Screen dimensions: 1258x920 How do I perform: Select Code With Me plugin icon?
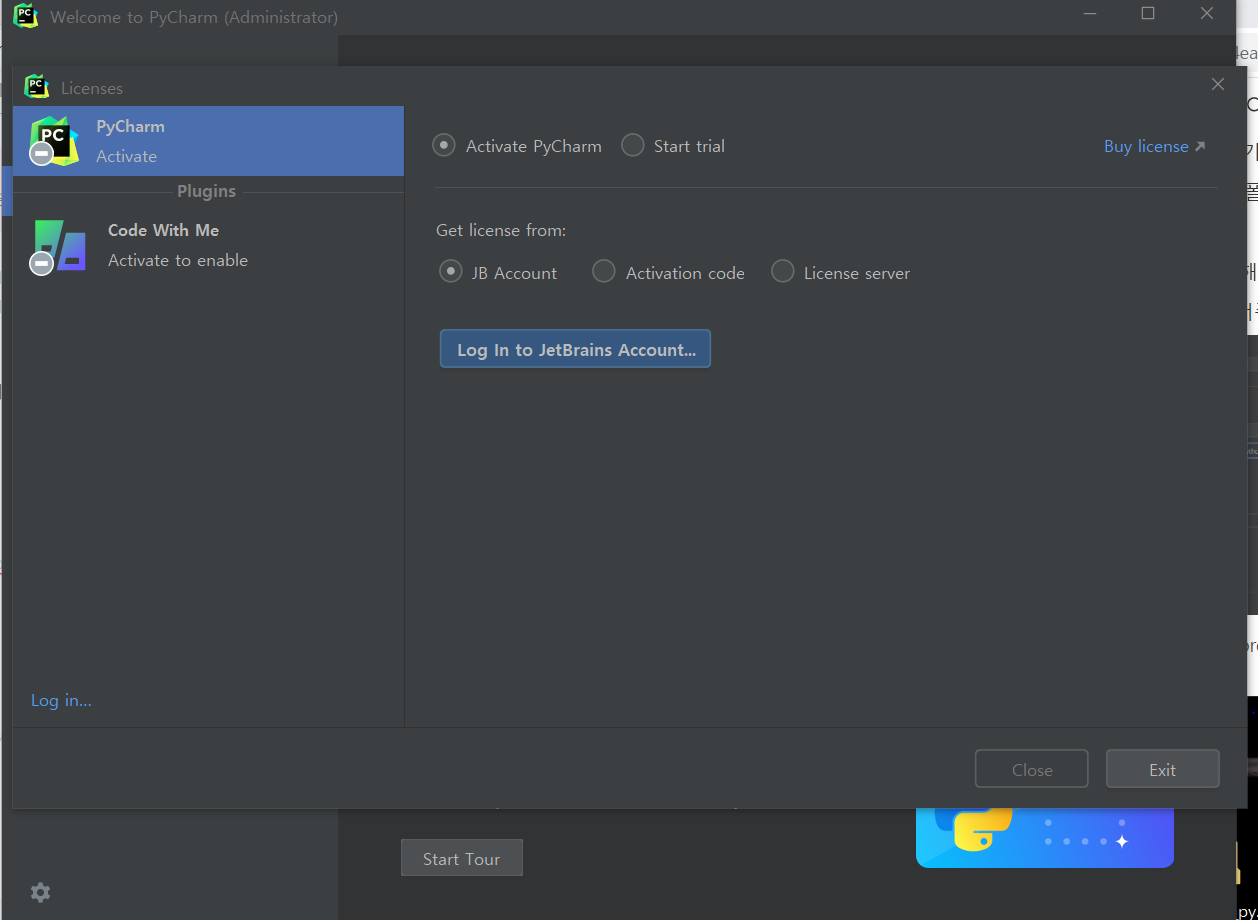59,247
